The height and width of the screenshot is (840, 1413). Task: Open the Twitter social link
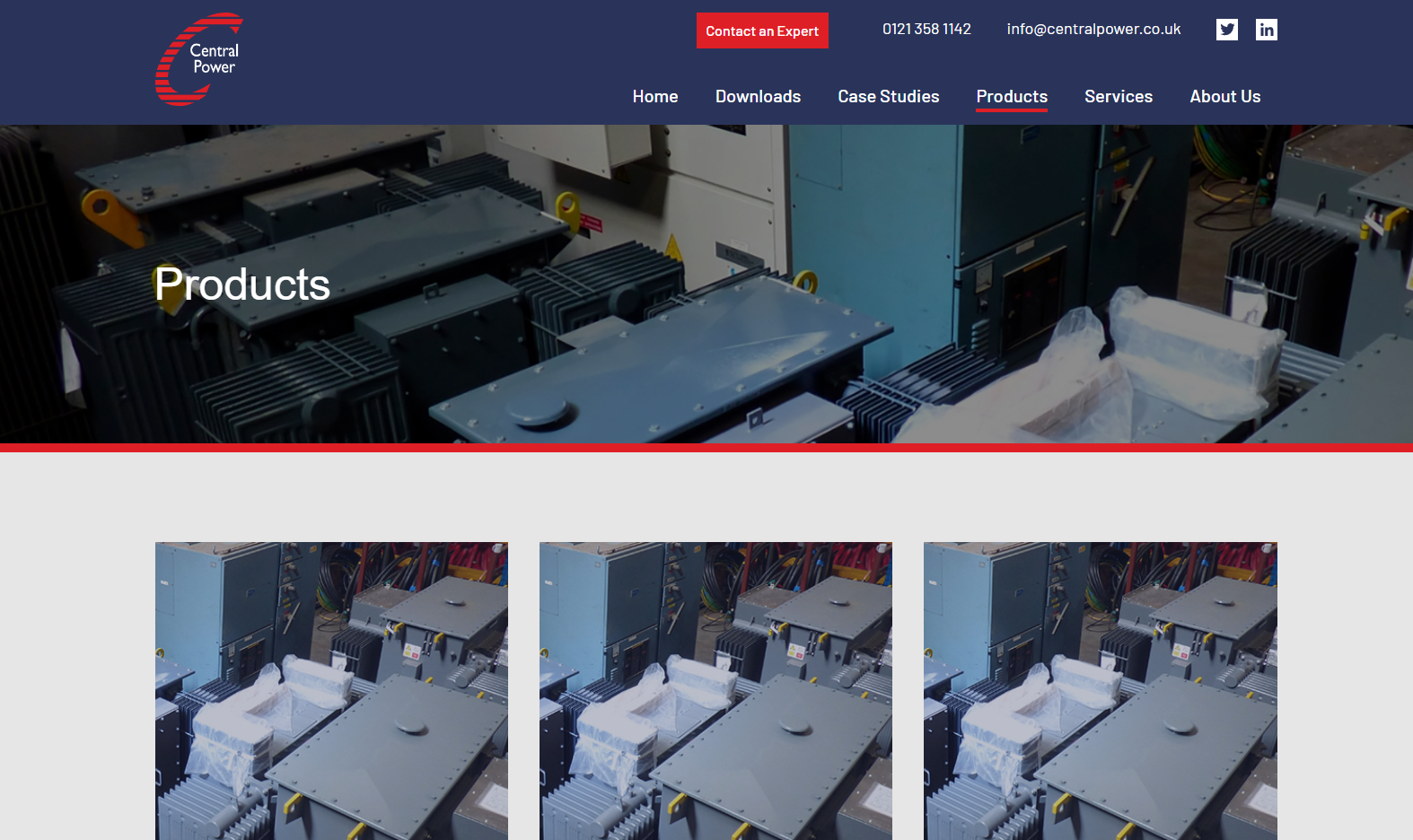1226,30
